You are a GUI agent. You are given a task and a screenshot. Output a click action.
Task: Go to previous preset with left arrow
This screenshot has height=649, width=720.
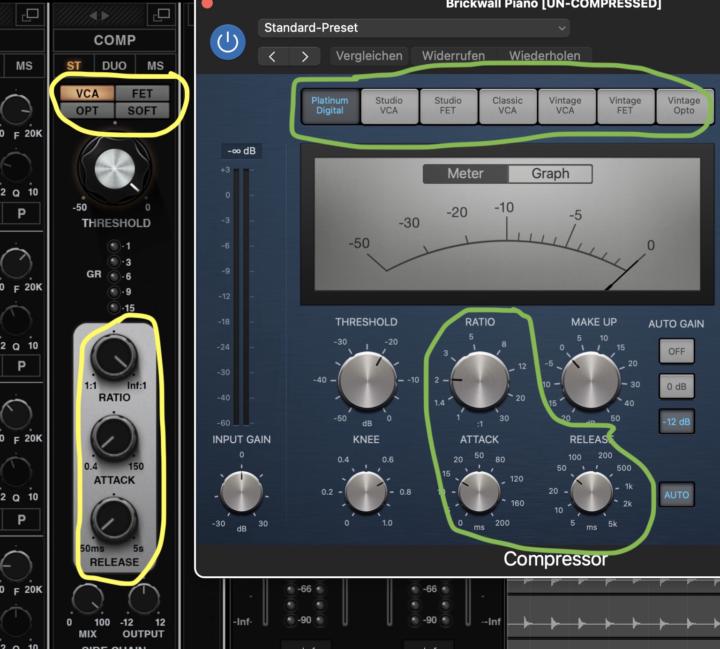point(273,56)
